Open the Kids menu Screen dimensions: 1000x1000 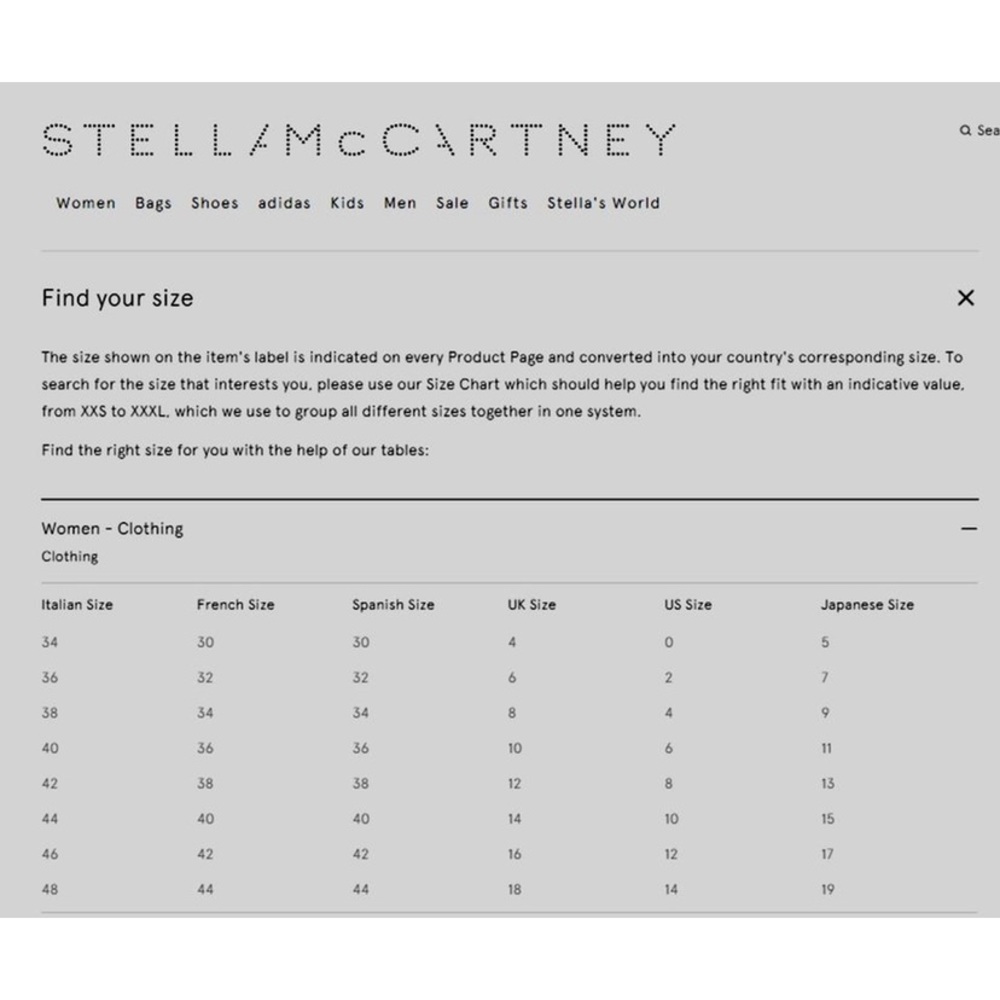tap(347, 203)
